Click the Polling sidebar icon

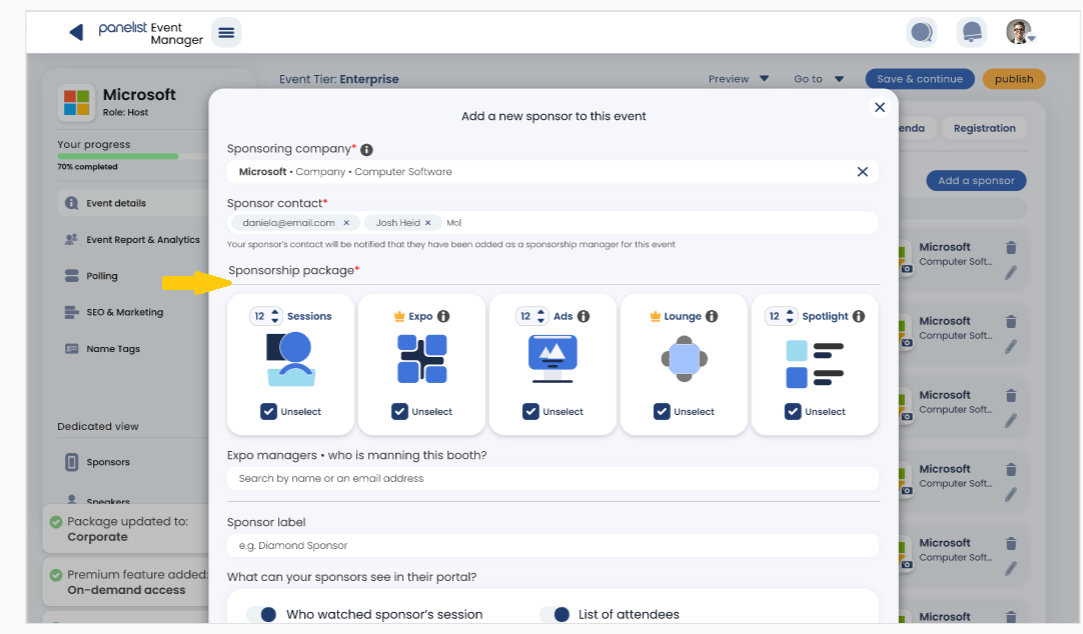(x=71, y=276)
